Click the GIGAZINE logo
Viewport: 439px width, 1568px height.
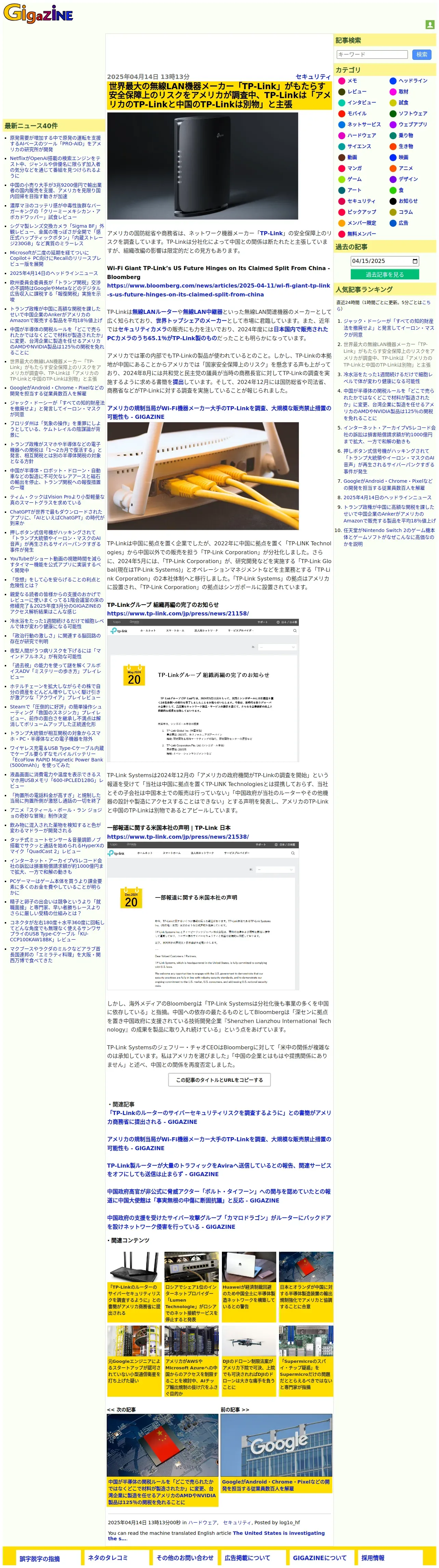[x=38, y=13]
